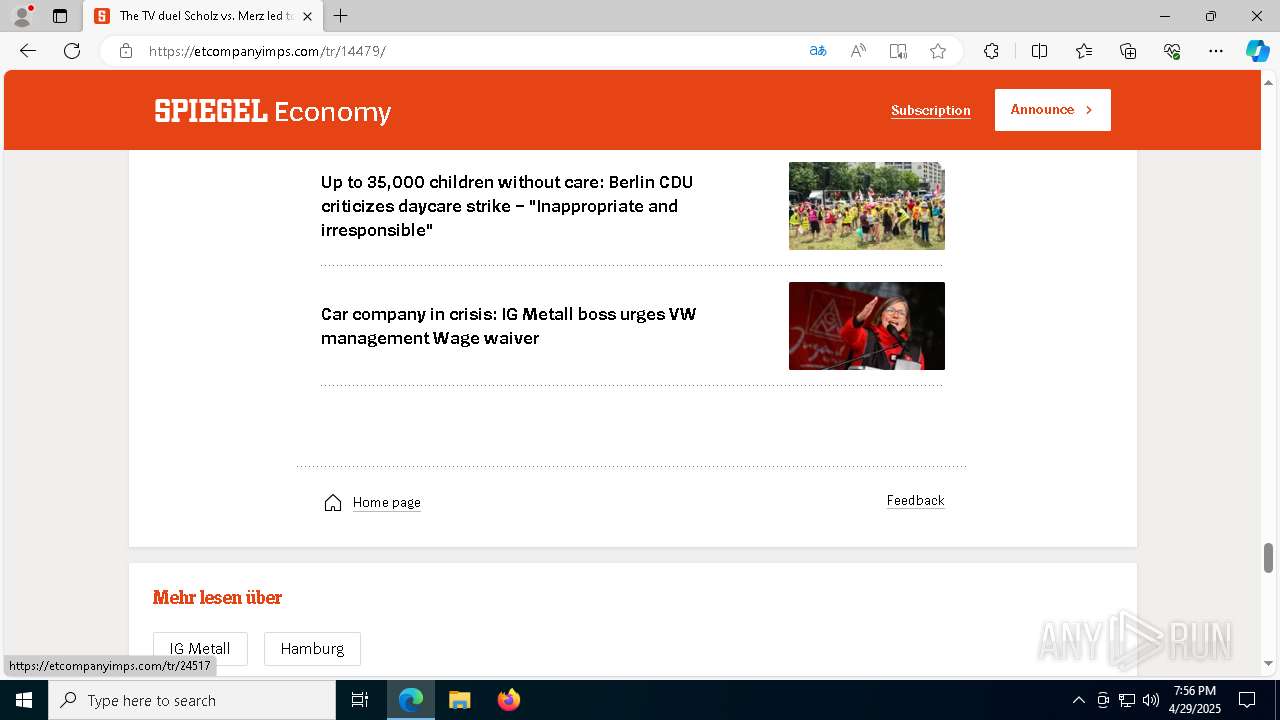
Task: Click the Announce button
Action: [x=1052, y=110]
